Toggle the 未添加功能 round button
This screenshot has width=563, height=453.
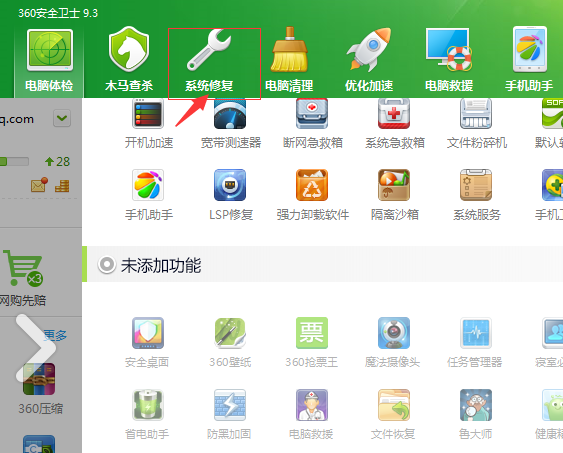tap(107, 265)
